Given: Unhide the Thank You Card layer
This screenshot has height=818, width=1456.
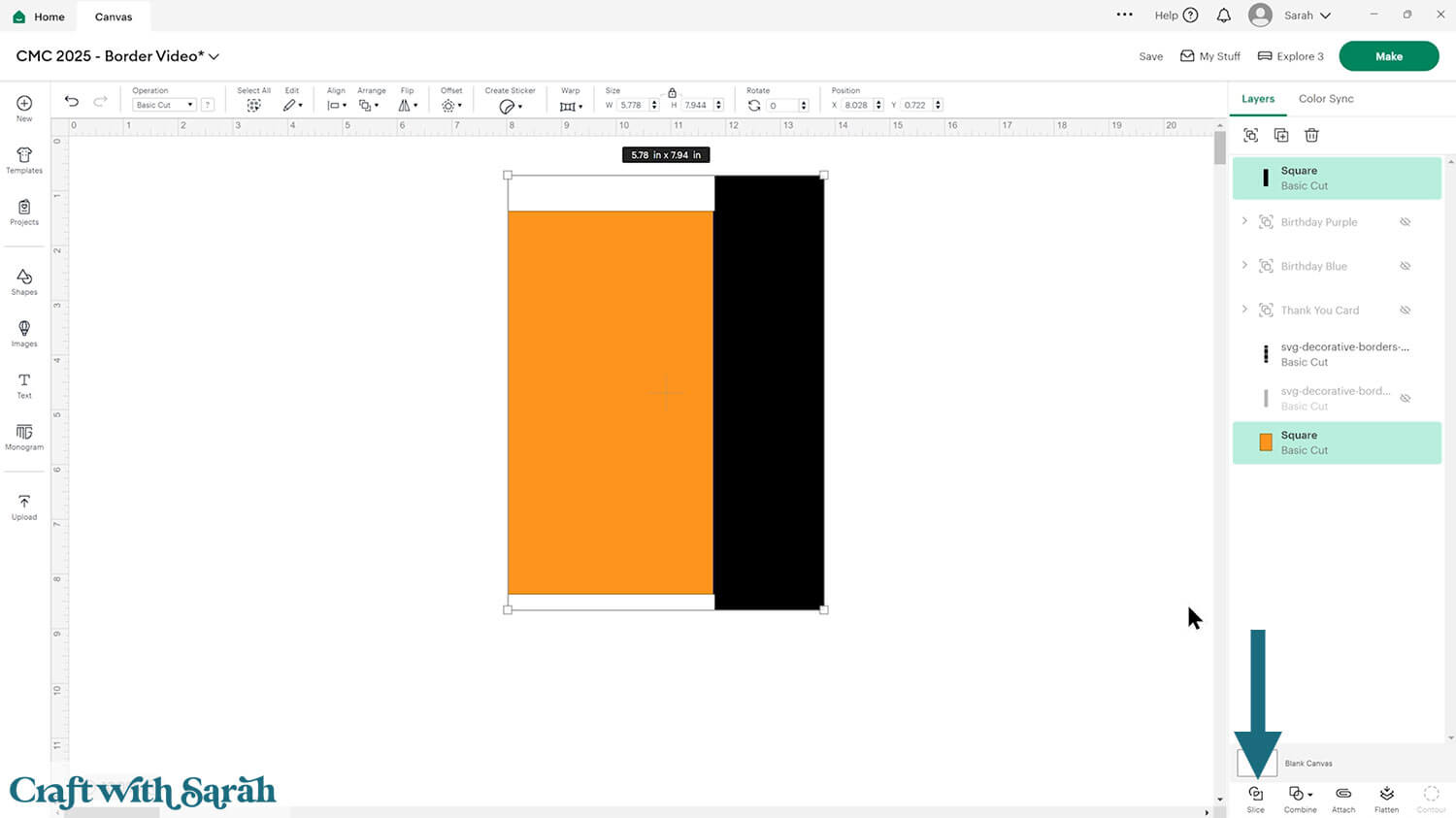Looking at the screenshot, I should 1405,311.
